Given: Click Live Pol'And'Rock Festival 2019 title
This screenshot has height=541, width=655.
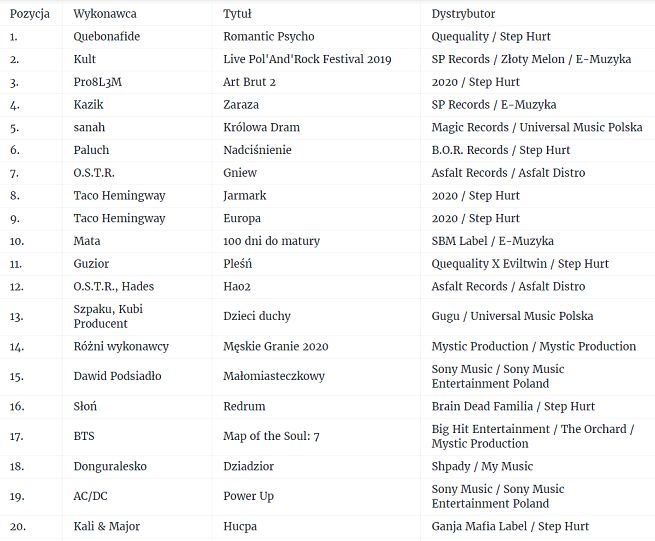Looking at the screenshot, I should coord(308,59).
